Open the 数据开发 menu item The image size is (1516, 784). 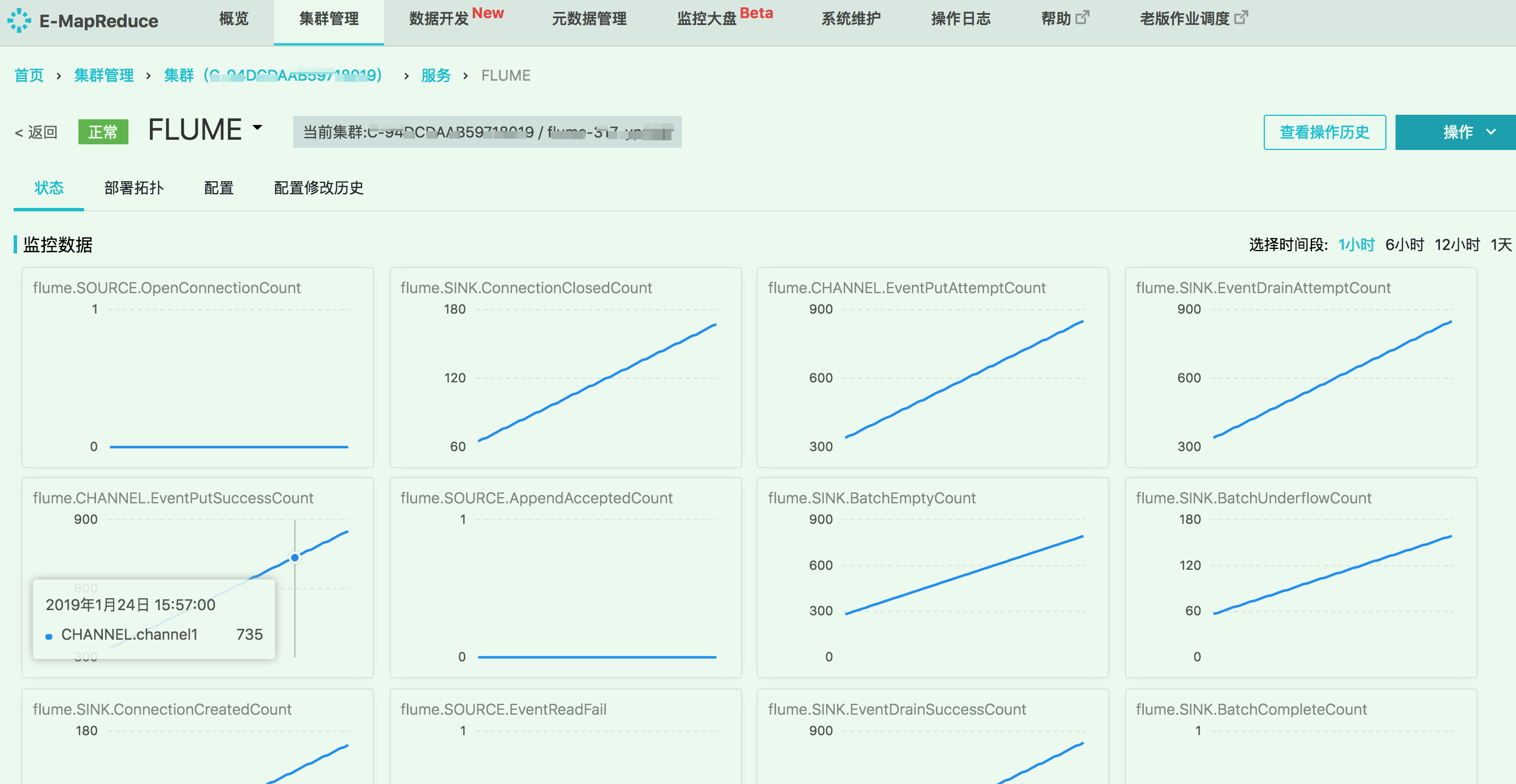click(439, 19)
